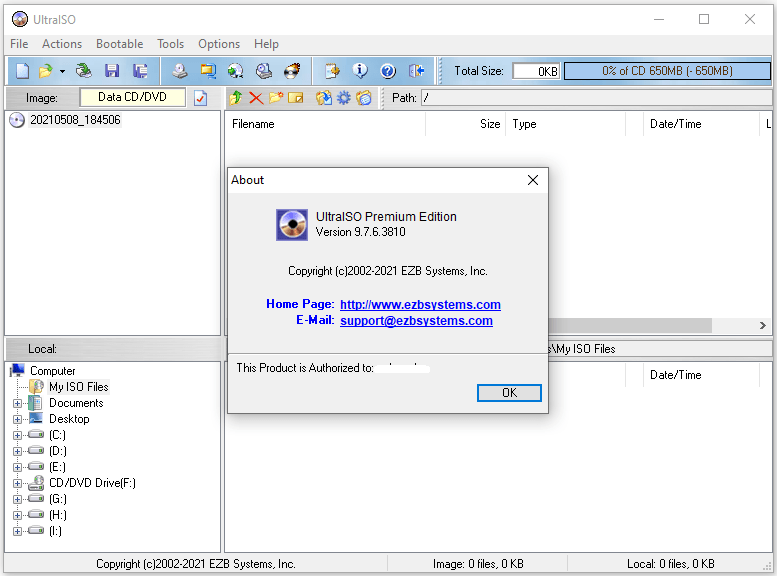Expand the Documents tree node
Screen dimensions: 777x576
tap(17, 403)
